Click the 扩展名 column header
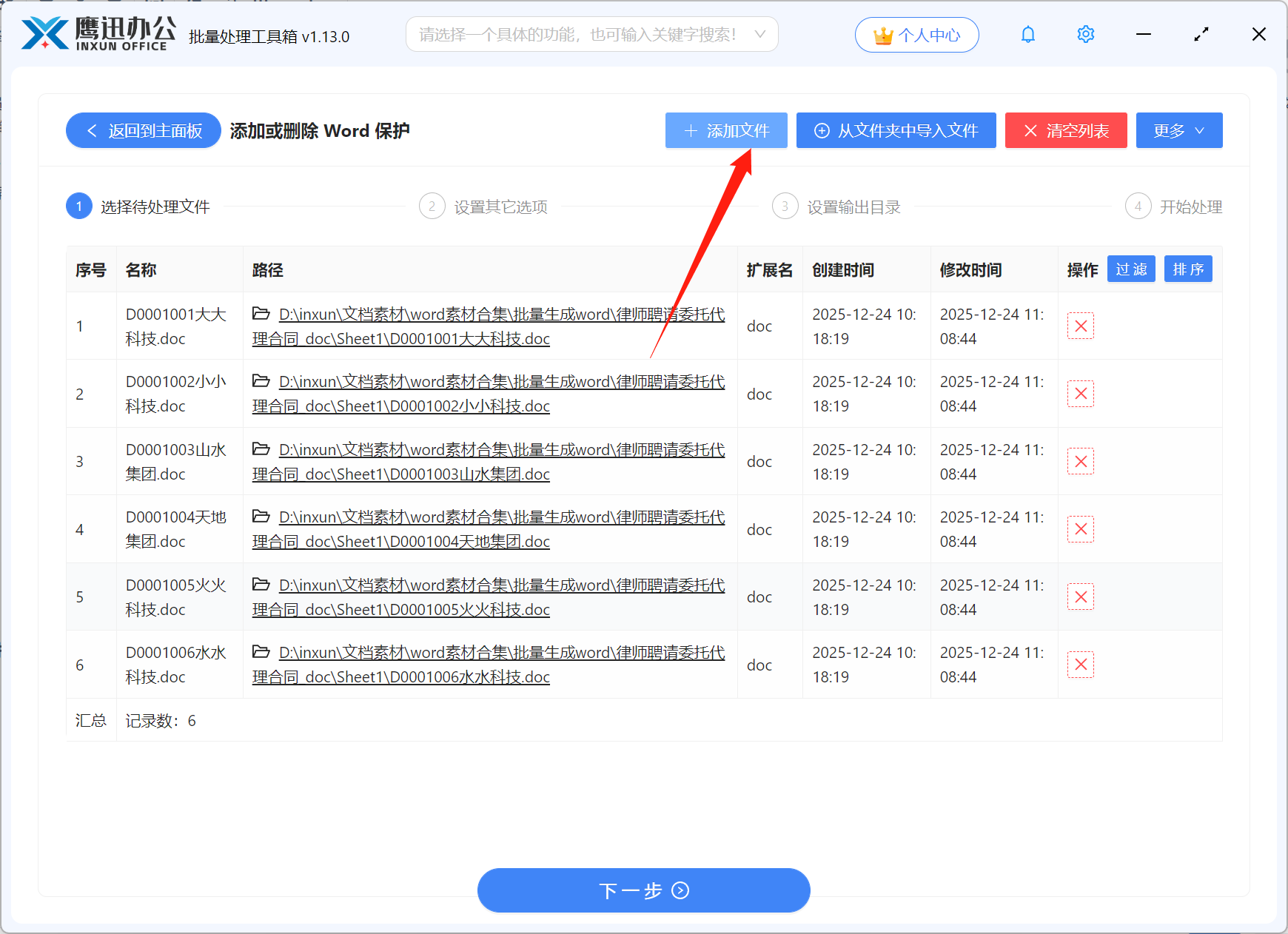This screenshot has height=934, width=1288. tap(770, 270)
